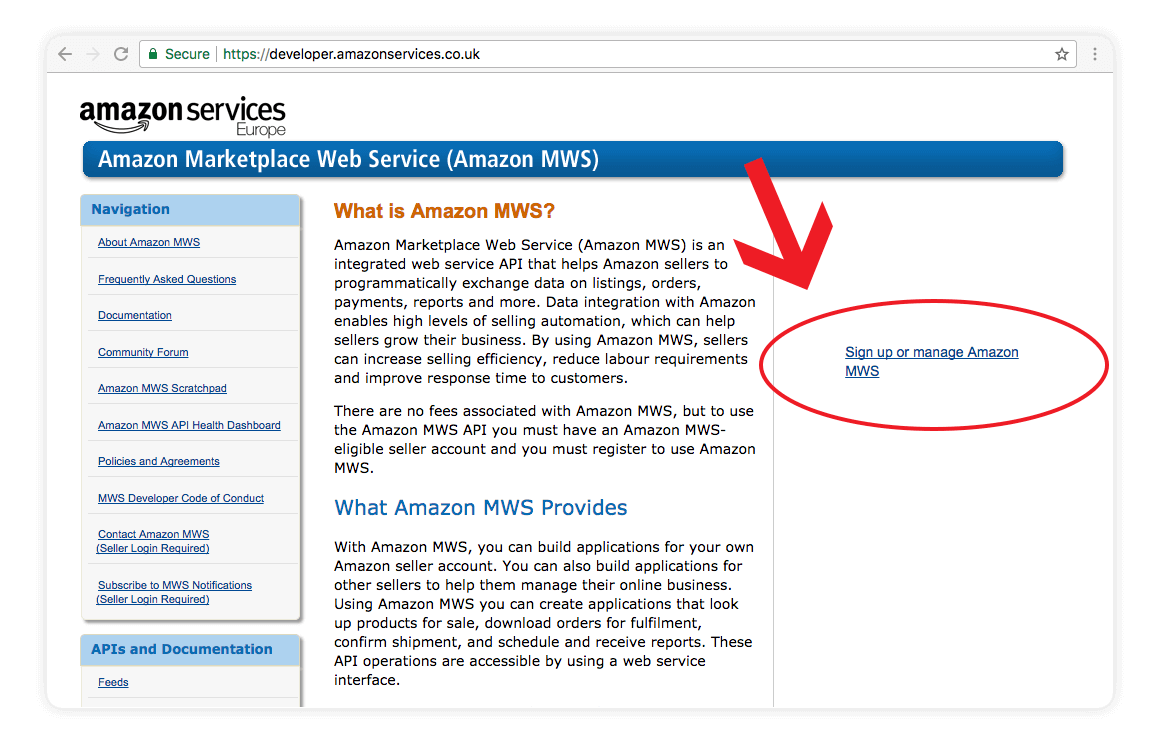Click Sign up or manage Amazon MWS
Viewport: 1160px width, 744px height.
pyautogui.click(x=931, y=362)
